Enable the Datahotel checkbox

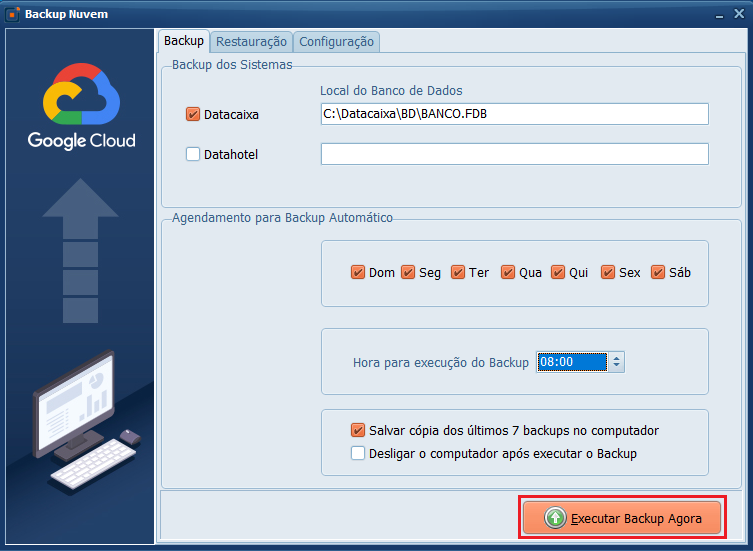click(x=193, y=154)
